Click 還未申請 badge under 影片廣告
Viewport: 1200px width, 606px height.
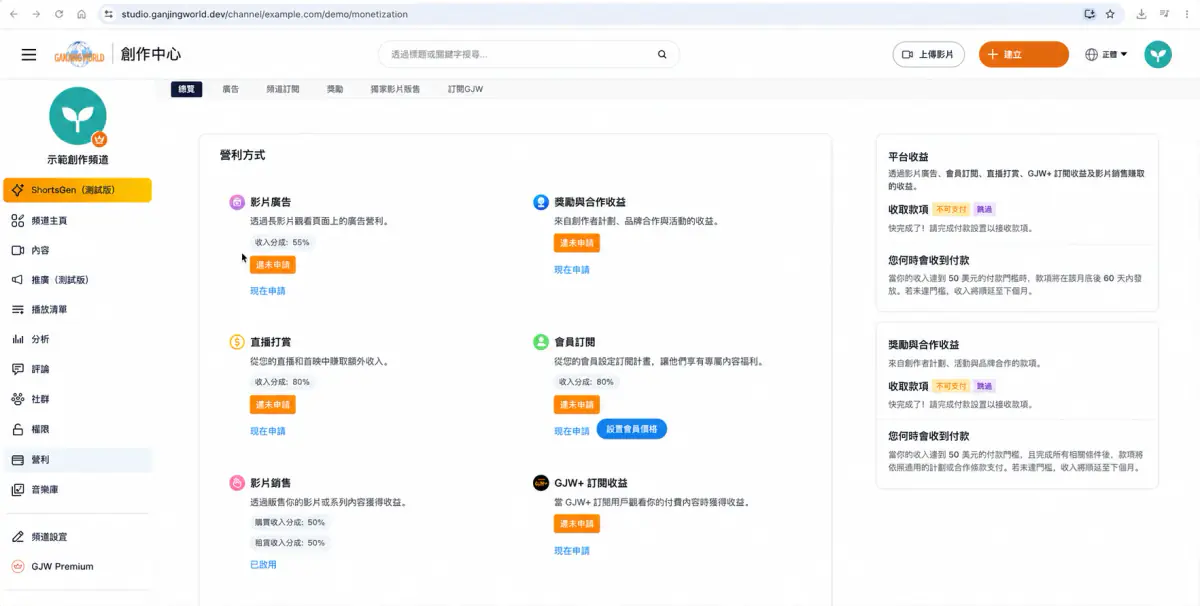tap(273, 265)
